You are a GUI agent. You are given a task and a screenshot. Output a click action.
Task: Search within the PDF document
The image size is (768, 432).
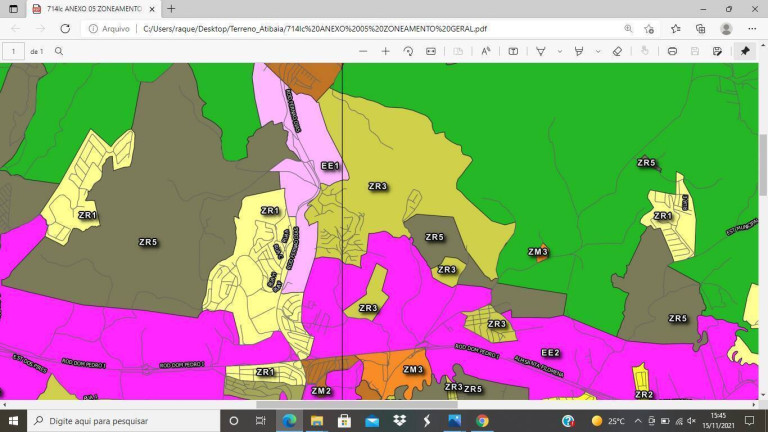(59, 51)
